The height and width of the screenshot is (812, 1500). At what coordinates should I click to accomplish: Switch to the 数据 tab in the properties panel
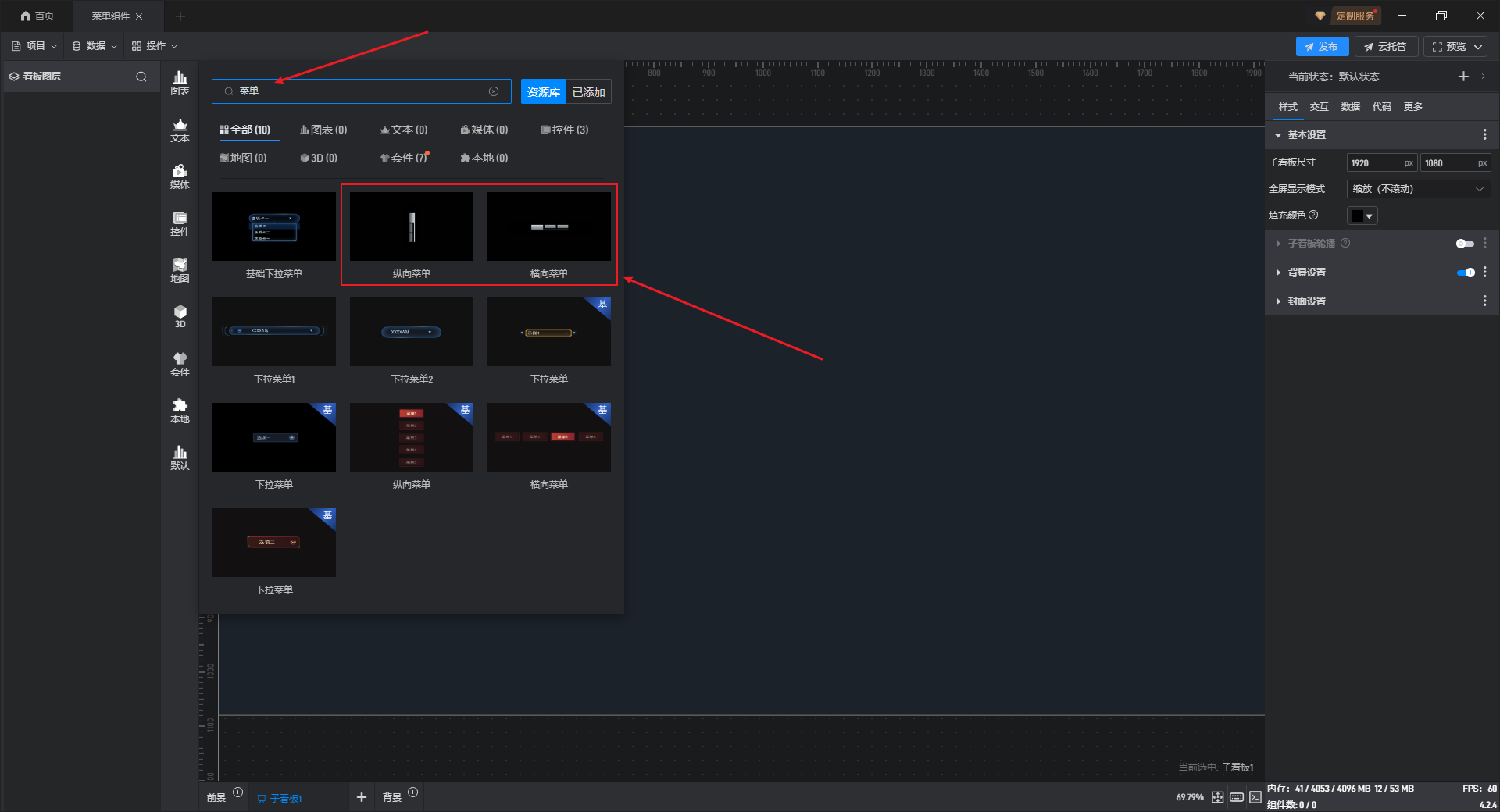(x=1350, y=107)
